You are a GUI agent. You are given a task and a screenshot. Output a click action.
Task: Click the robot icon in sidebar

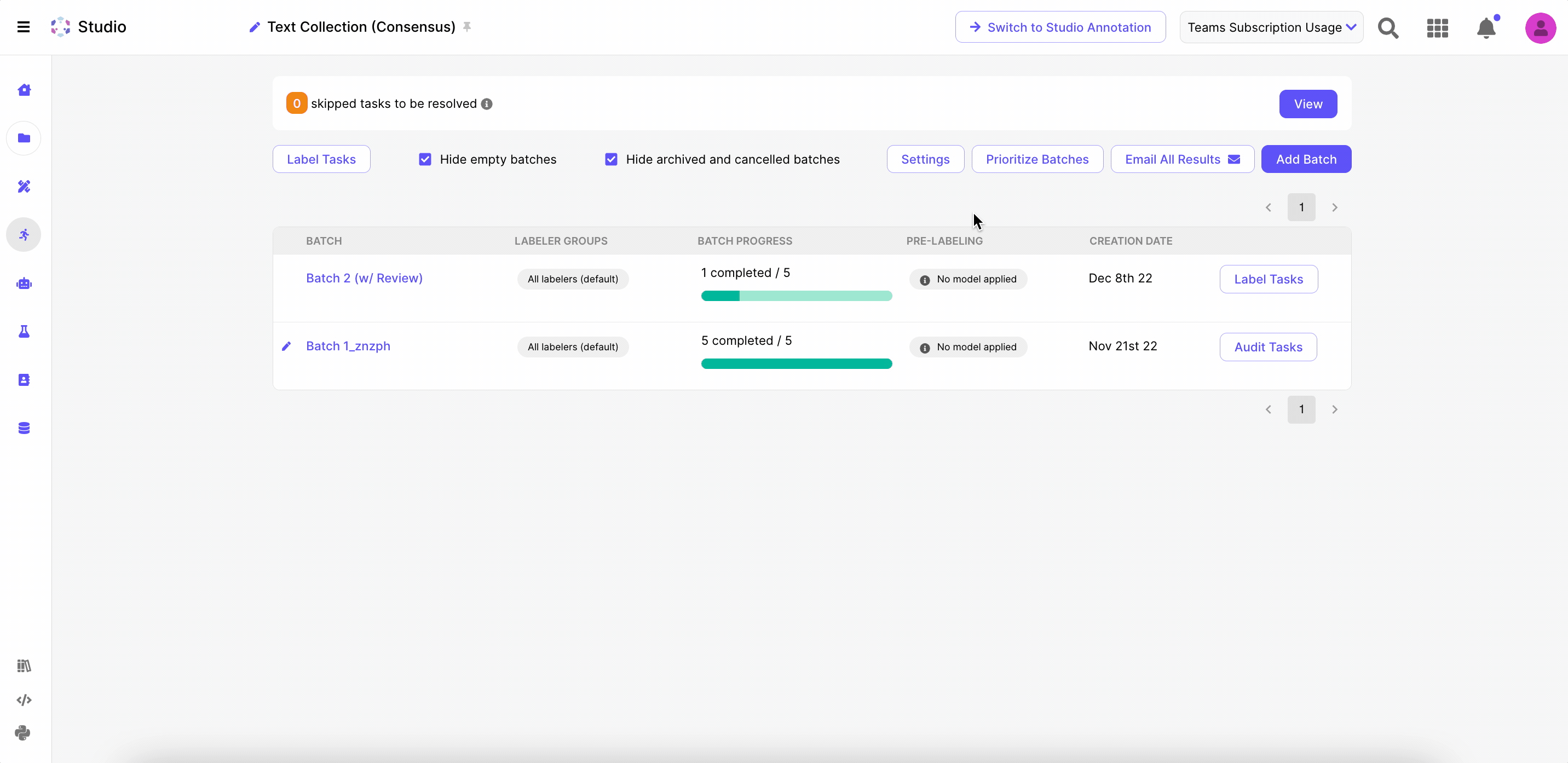click(24, 284)
